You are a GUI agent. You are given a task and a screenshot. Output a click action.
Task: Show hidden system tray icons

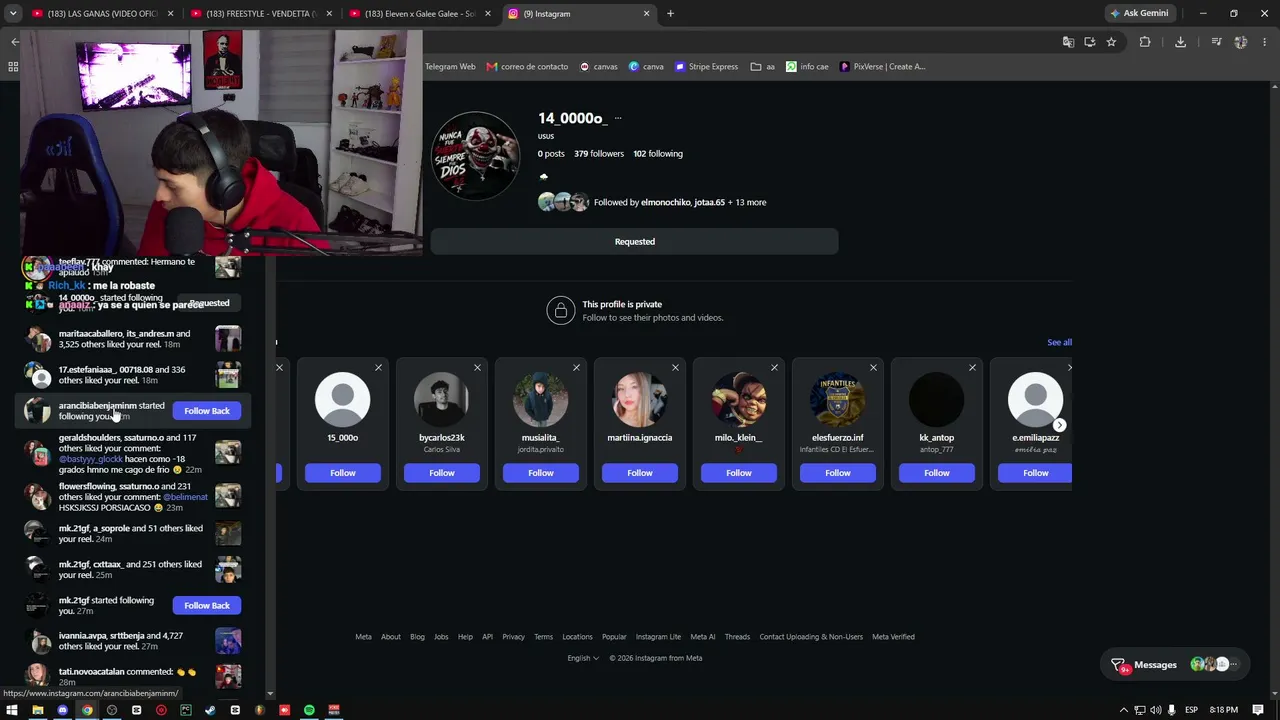tap(1124, 710)
